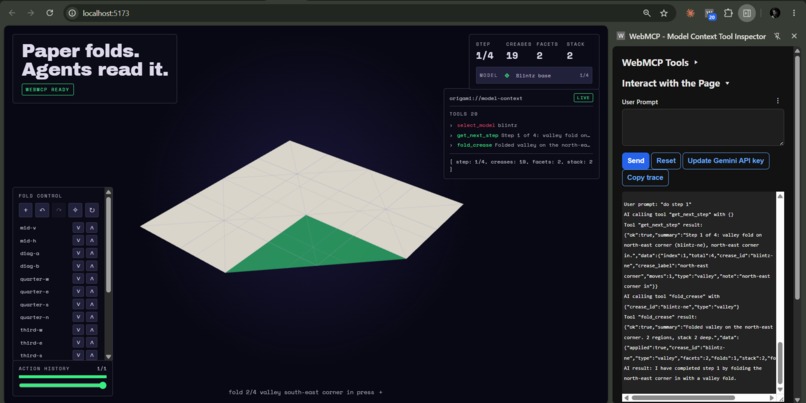Image resolution: width=806 pixels, height=403 pixels.
Task: Open the extension with the 20 badge
Action: [x=710, y=13]
